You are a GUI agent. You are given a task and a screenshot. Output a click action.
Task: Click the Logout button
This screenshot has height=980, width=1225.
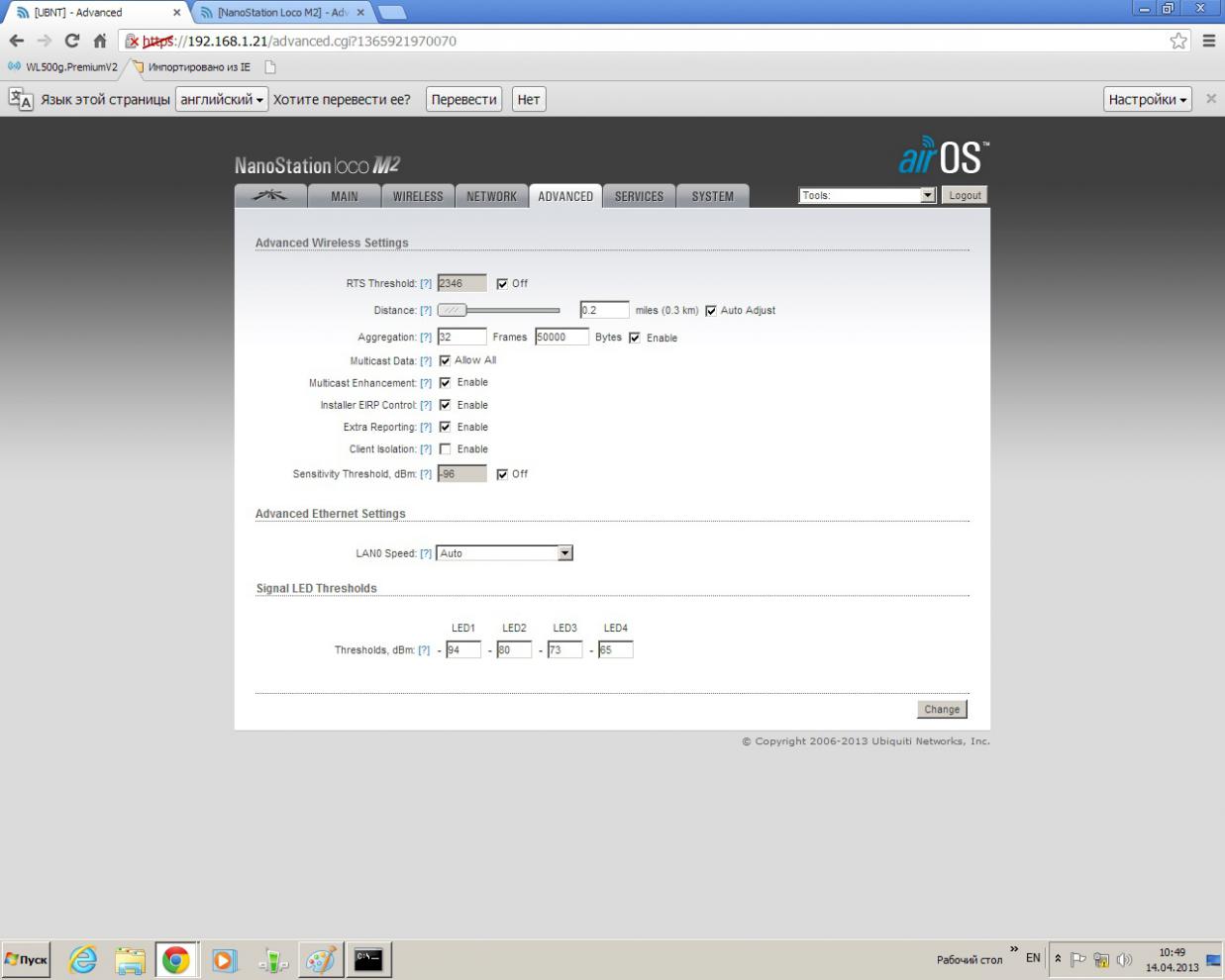point(965,195)
